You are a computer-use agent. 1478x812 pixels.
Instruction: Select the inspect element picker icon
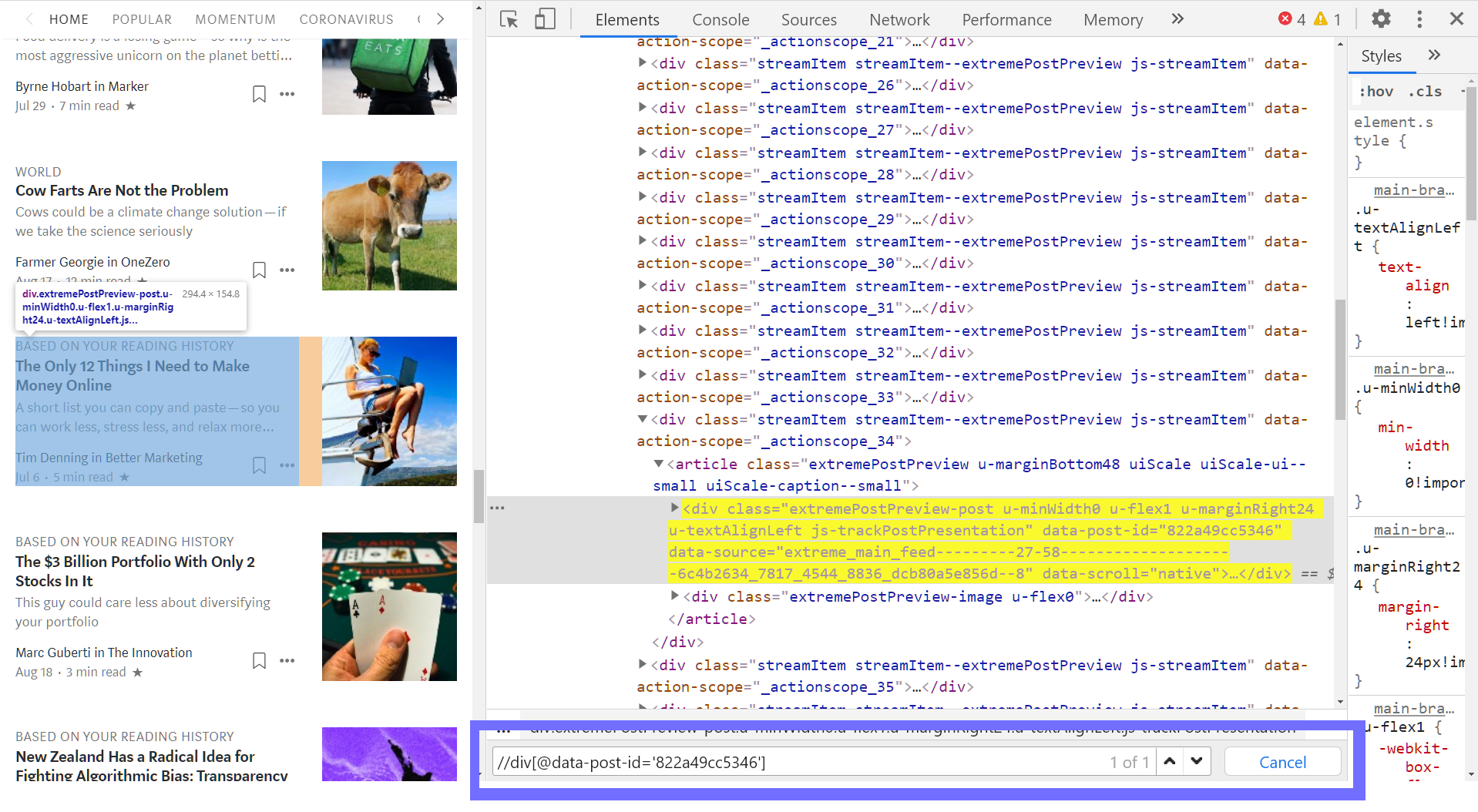point(509,19)
